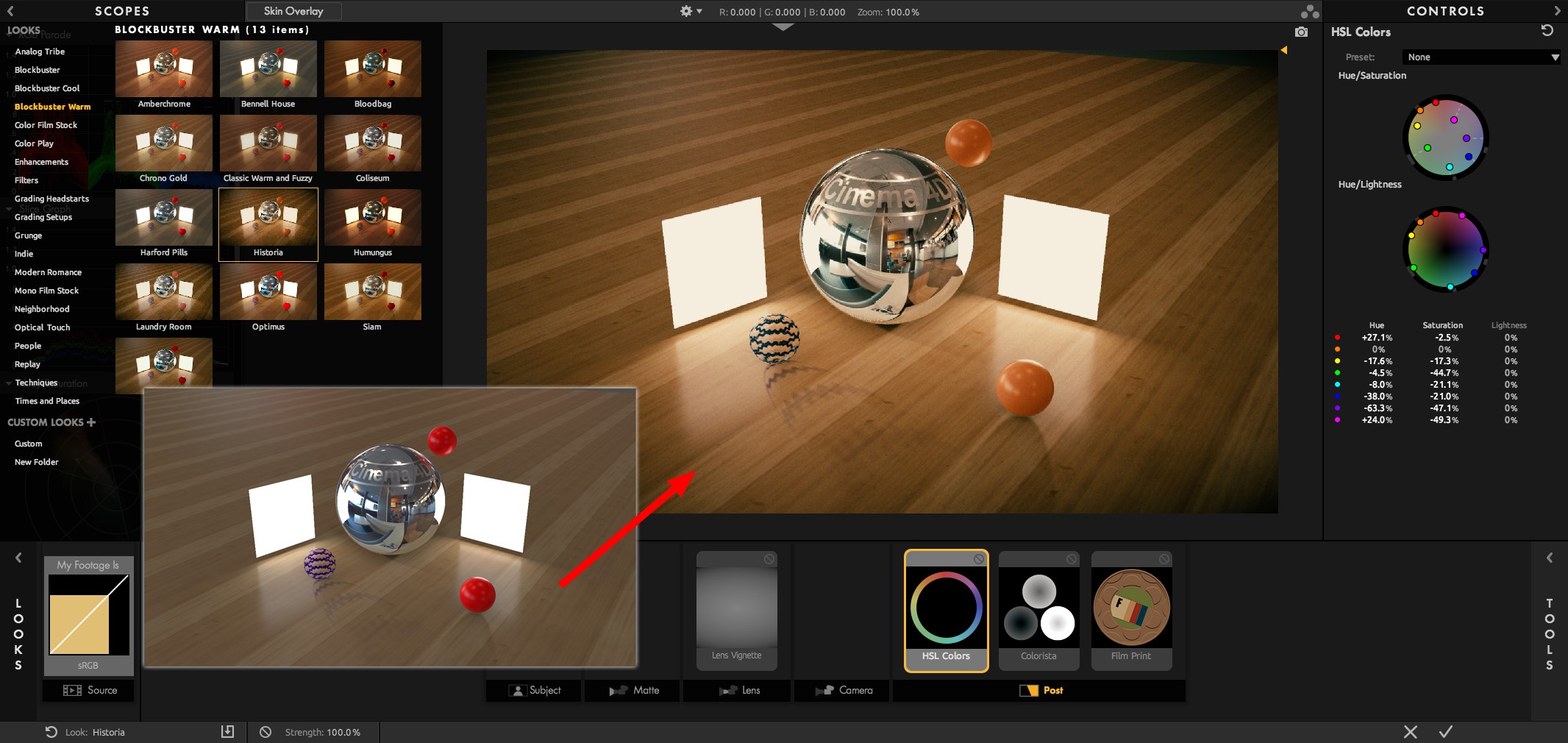Image resolution: width=1568 pixels, height=743 pixels.
Task: Click the Hue/Saturation color wheel
Action: (x=1445, y=138)
